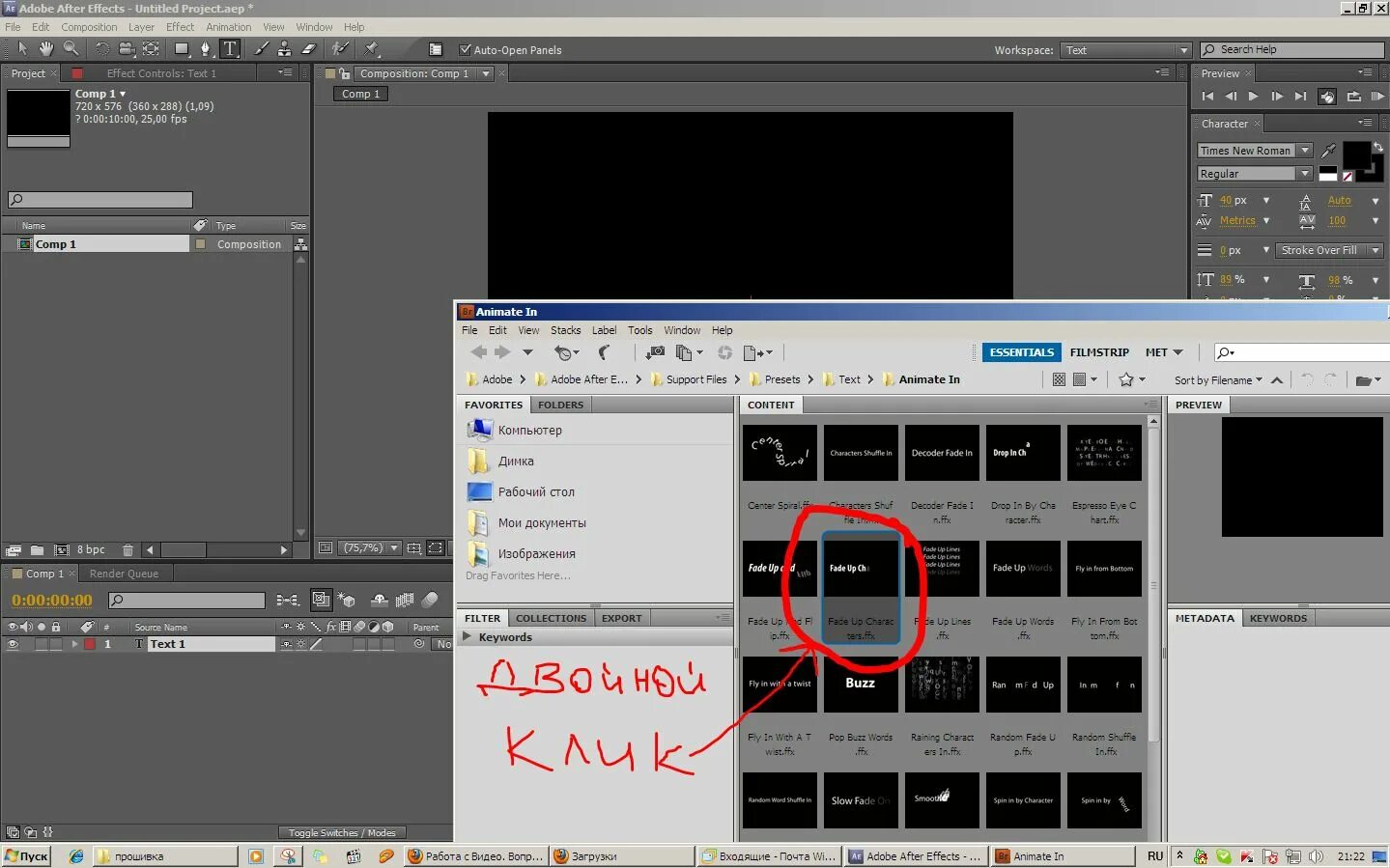
Task: Expand the Keywords filter section
Action: (468, 637)
